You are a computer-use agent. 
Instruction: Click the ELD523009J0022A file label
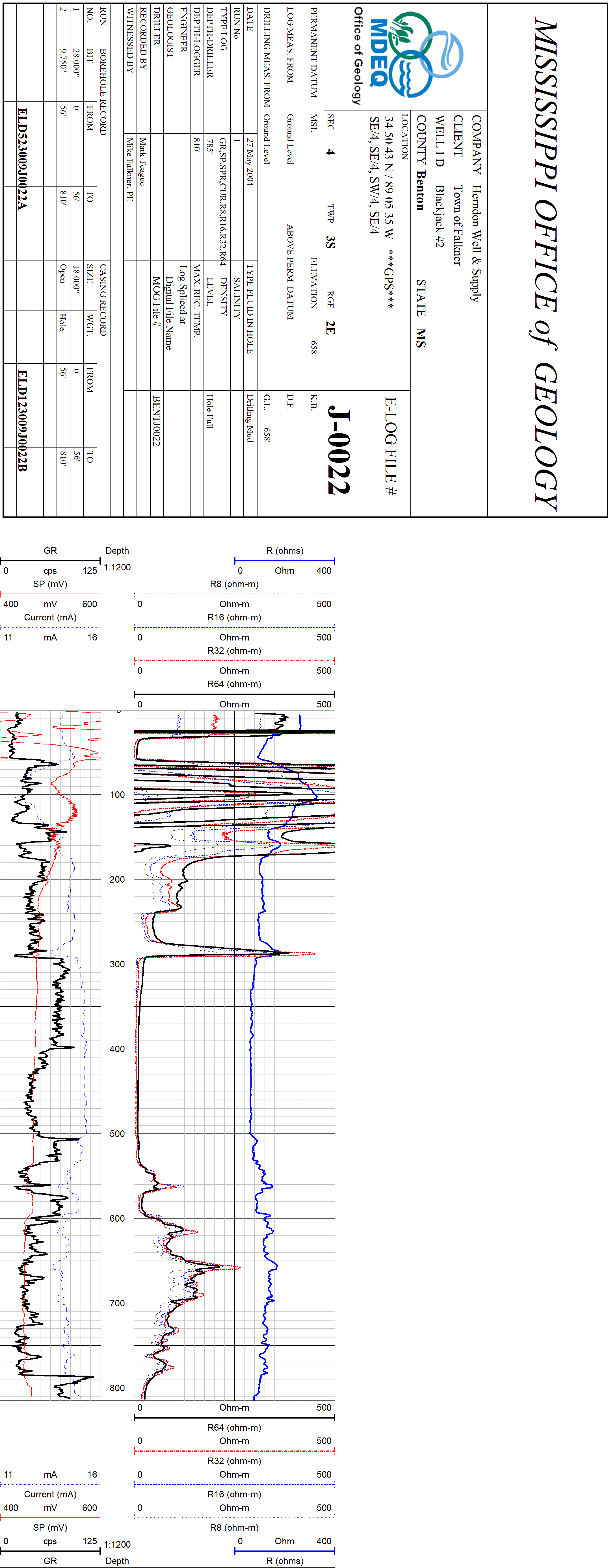(x=23, y=159)
